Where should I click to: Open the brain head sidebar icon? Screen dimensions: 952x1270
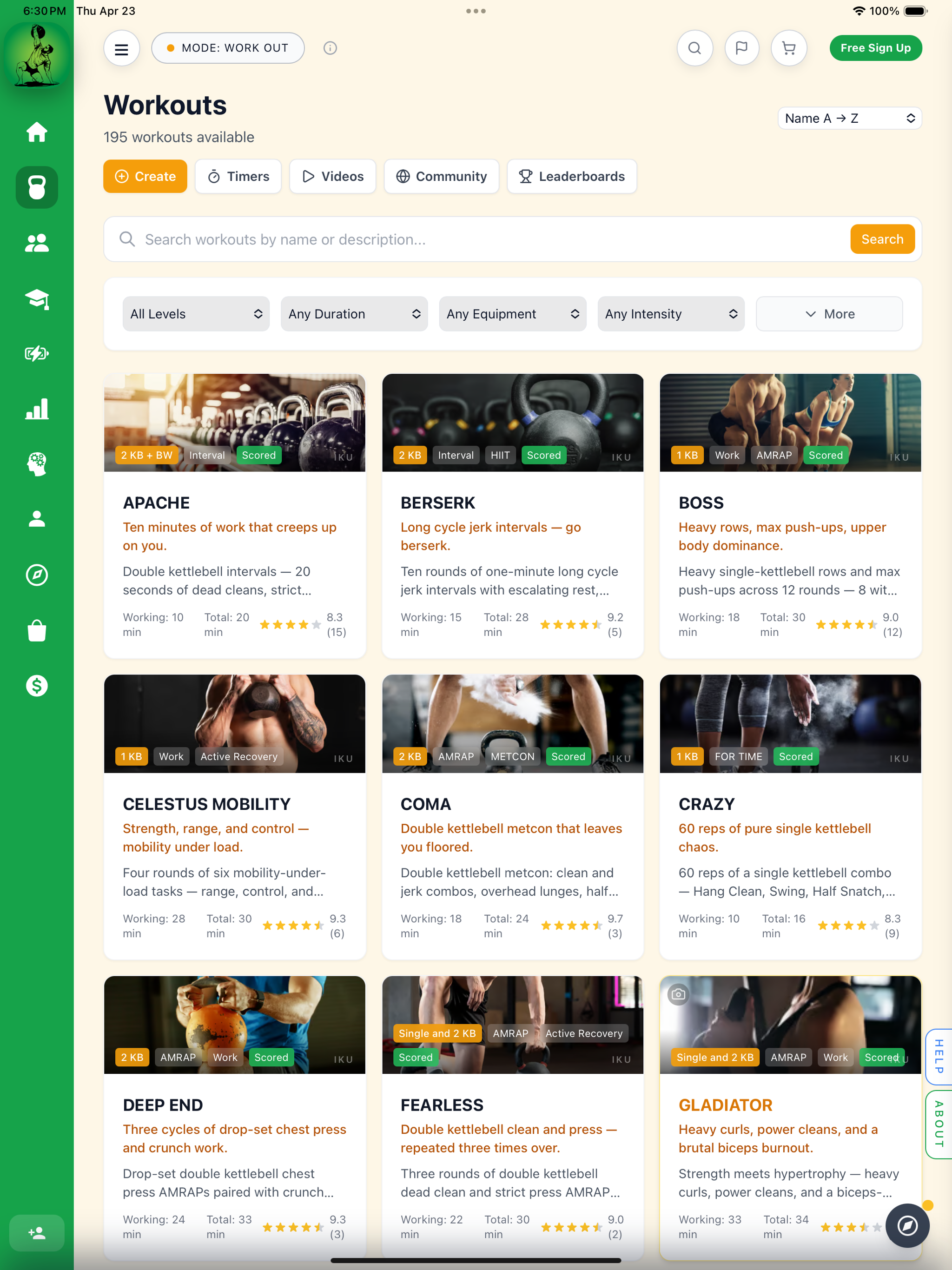[37, 464]
